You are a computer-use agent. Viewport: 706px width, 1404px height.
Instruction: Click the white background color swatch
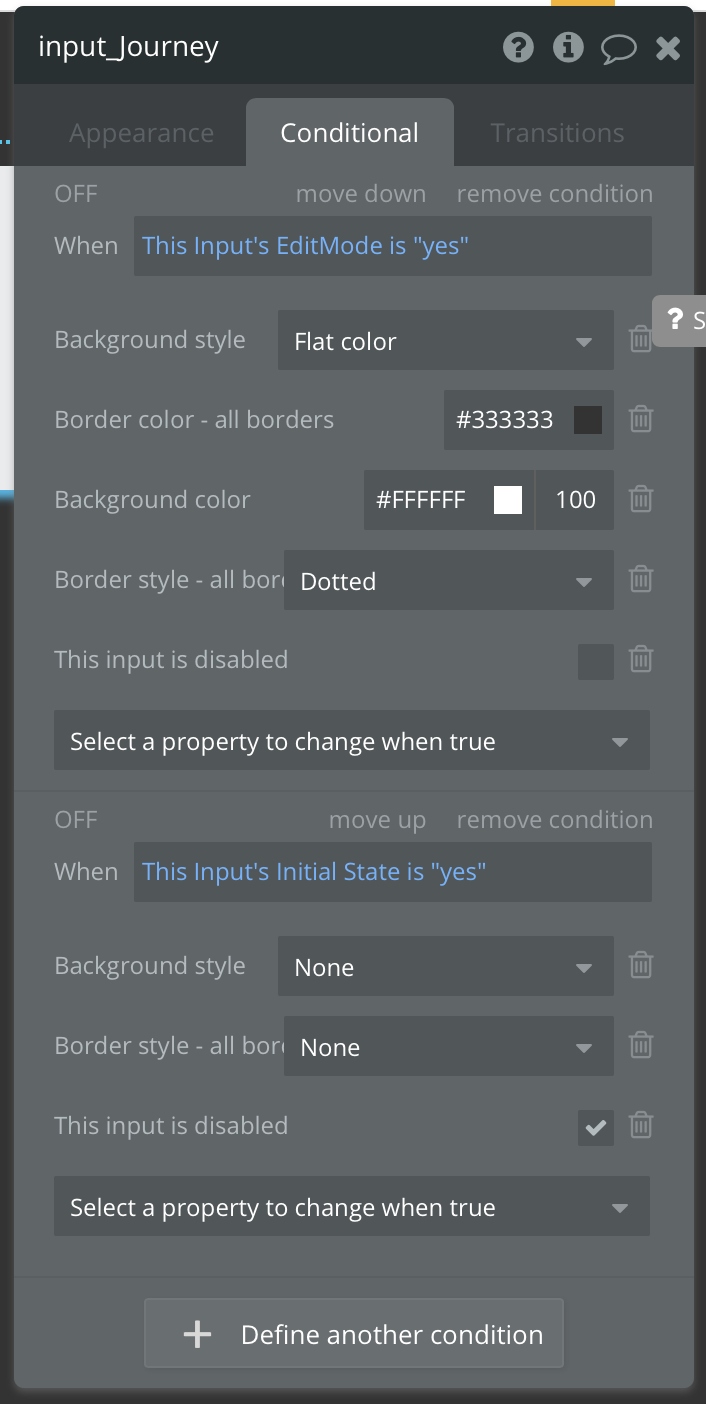(x=508, y=500)
